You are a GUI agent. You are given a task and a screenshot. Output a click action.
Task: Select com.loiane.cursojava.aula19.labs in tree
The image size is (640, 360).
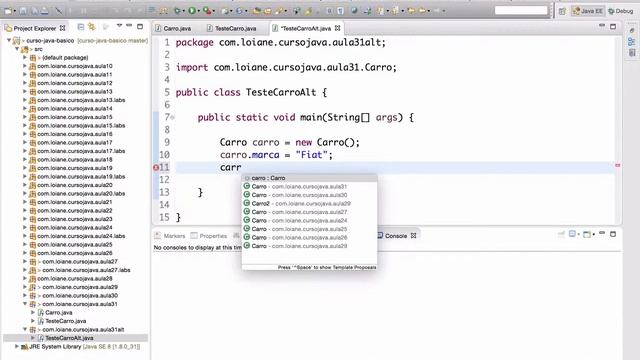pos(81,177)
